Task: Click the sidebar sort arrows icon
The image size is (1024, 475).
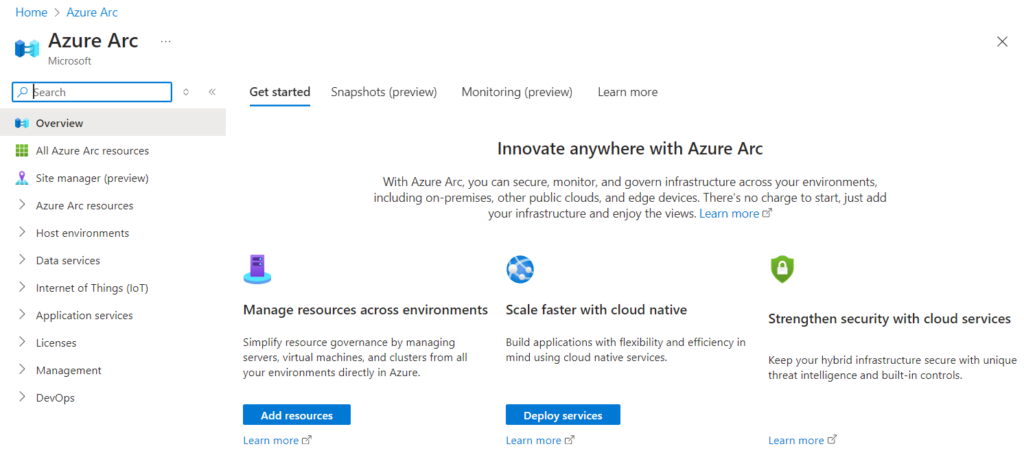Action: coord(186,92)
